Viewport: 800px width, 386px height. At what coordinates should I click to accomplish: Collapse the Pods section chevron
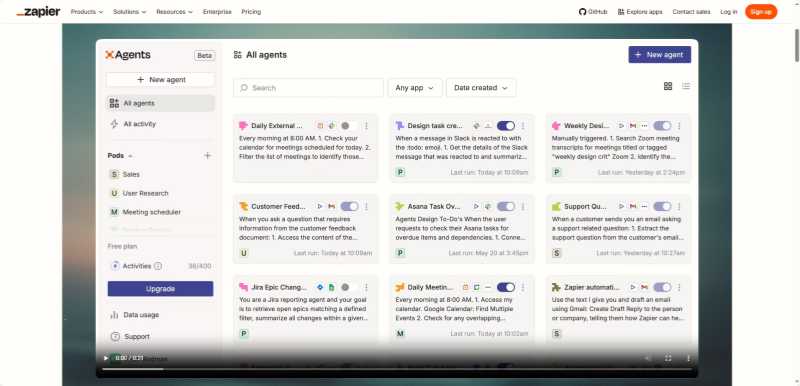point(130,156)
